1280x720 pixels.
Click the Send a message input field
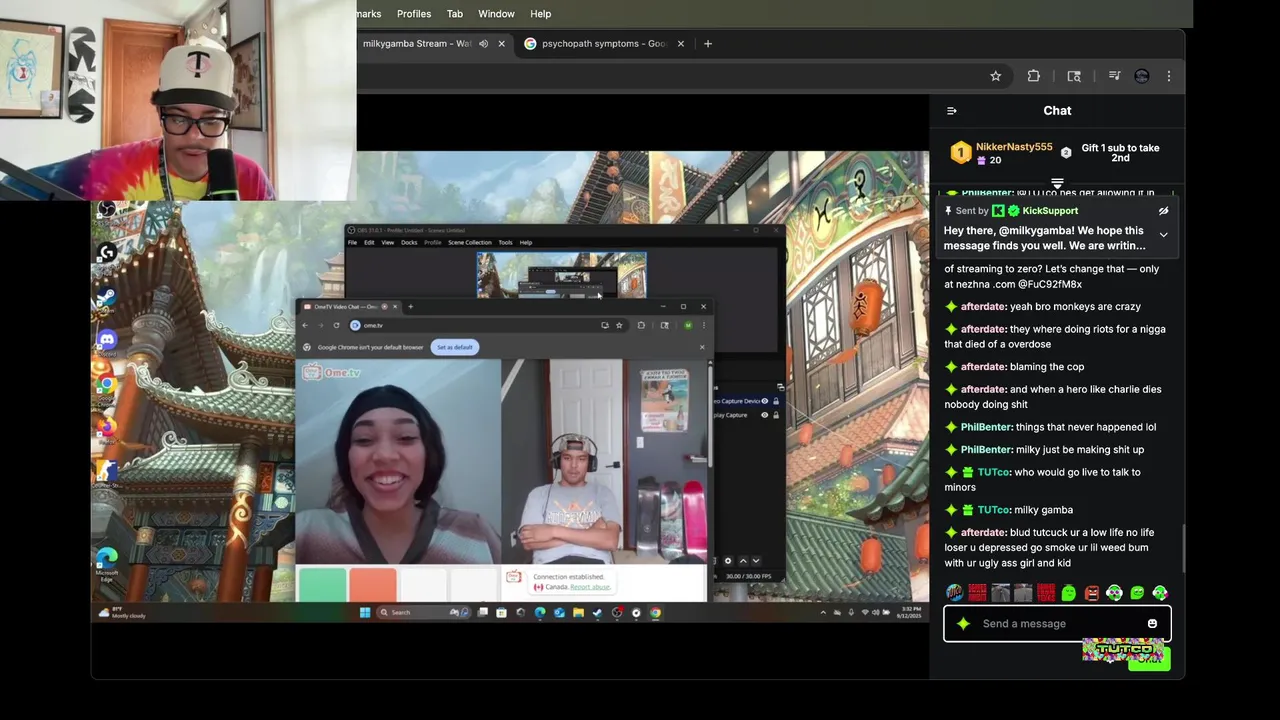[x=1057, y=623]
